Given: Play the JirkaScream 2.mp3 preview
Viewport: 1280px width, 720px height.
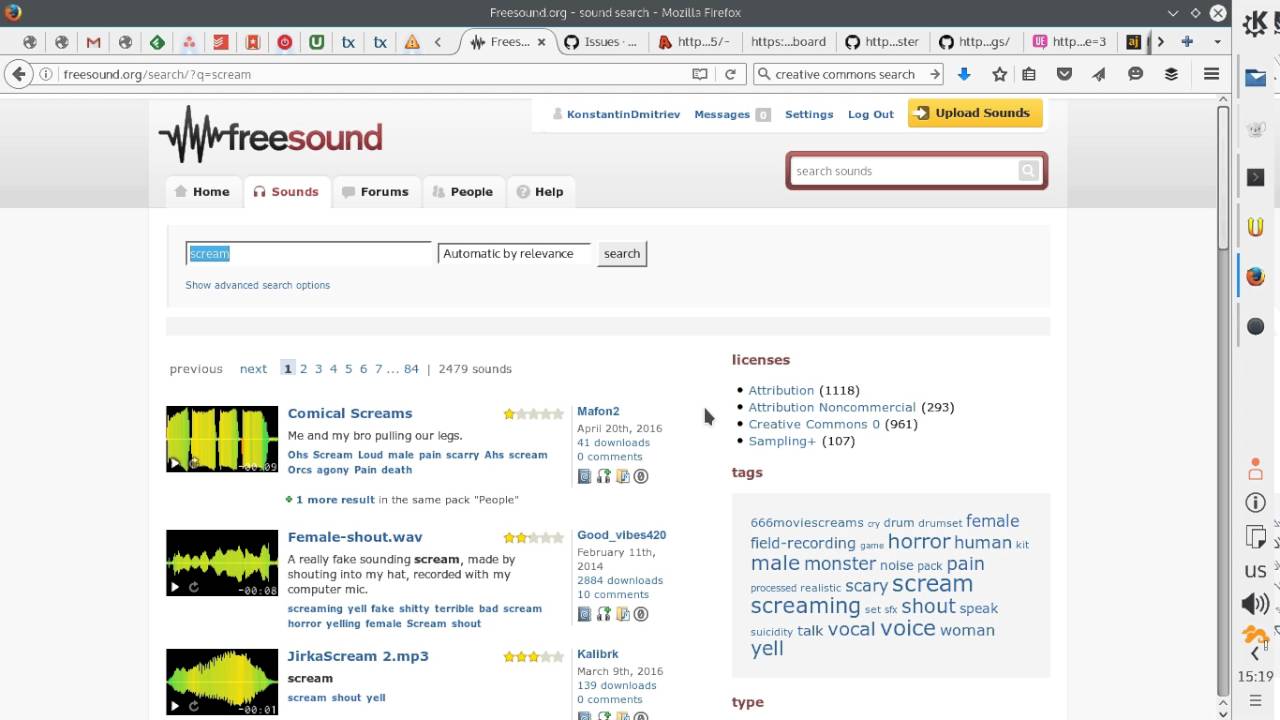Looking at the screenshot, I should tap(175, 706).
